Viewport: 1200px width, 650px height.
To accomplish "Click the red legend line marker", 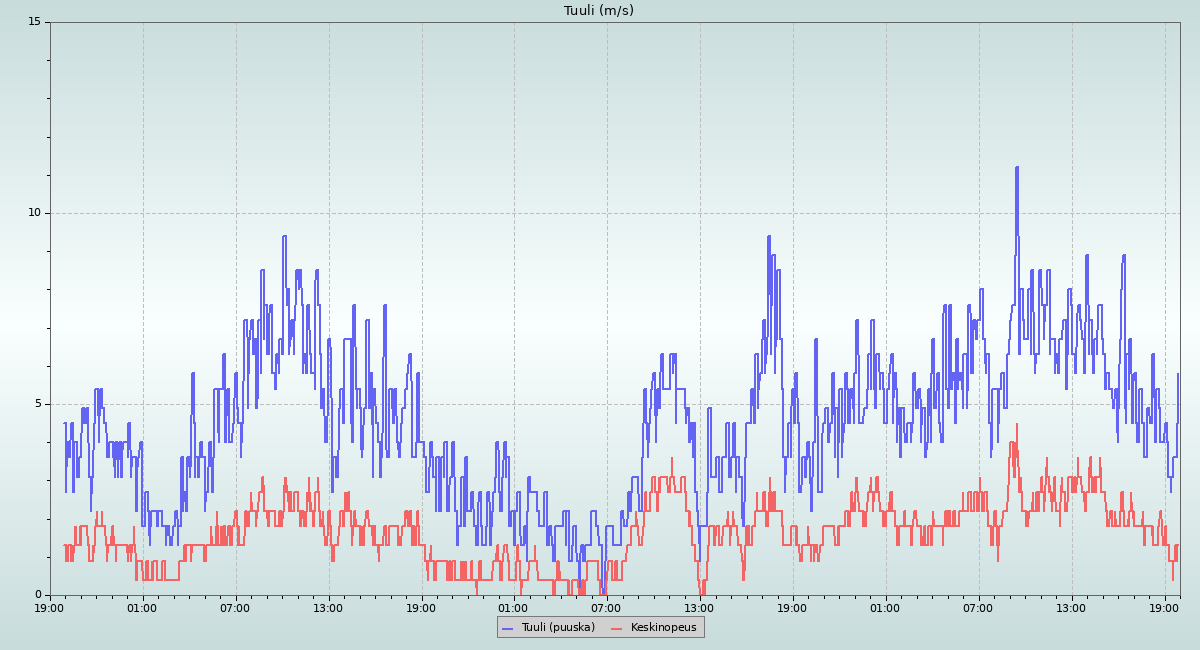I will tap(616, 628).
